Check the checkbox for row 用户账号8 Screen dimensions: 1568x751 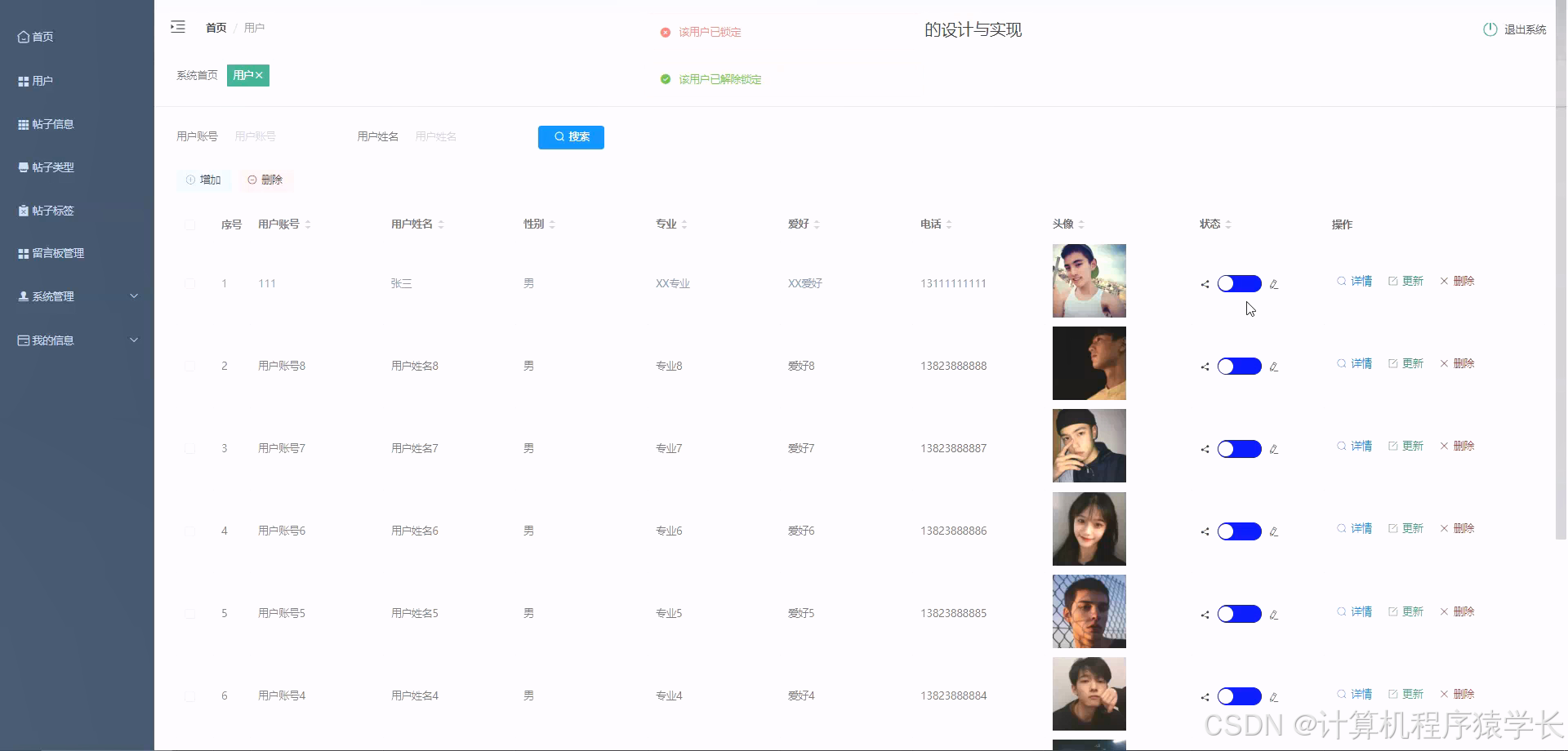point(190,366)
